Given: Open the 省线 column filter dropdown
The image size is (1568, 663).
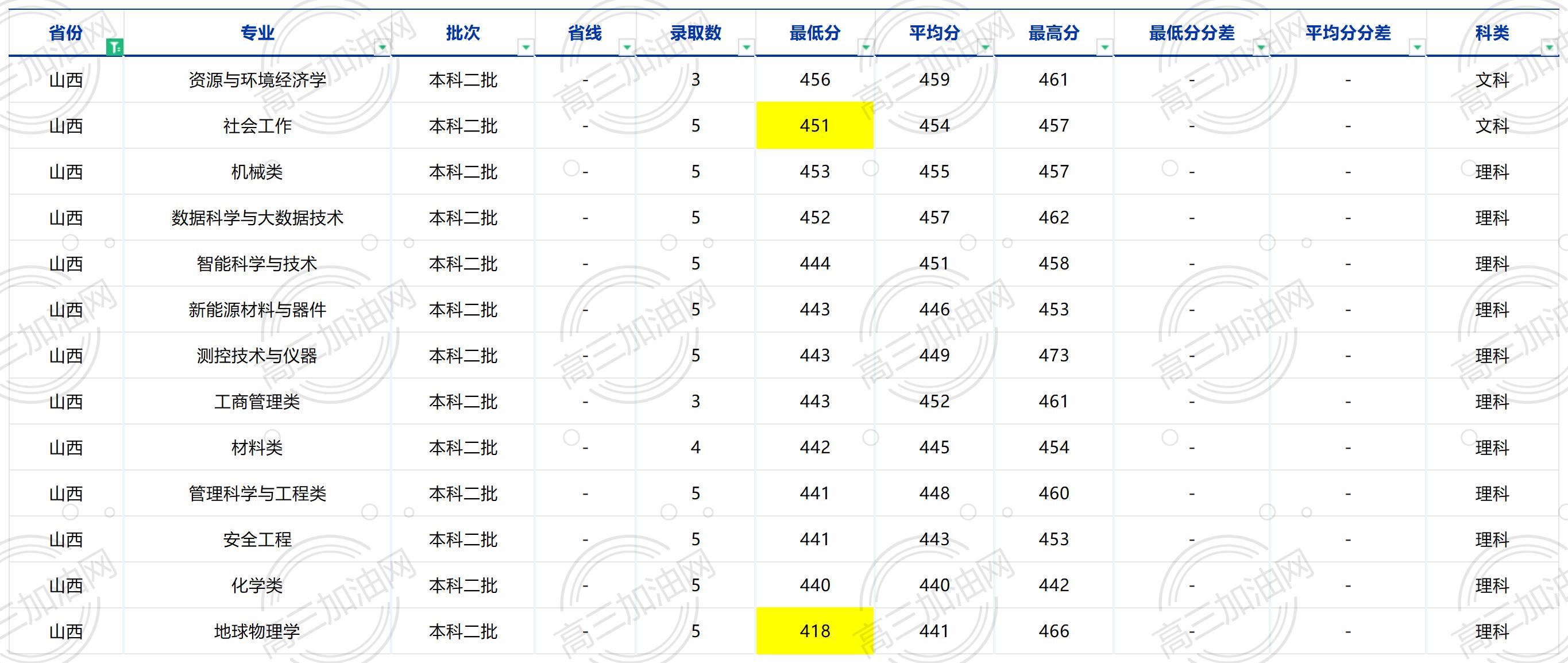Looking at the screenshot, I should pyautogui.click(x=627, y=47).
